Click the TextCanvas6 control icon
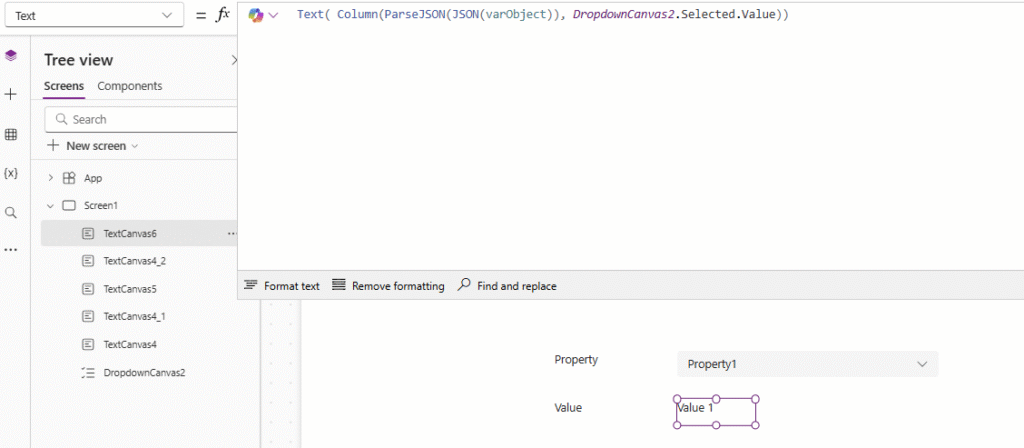The height and width of the screenshot is (448, 1024). point(88,233)
